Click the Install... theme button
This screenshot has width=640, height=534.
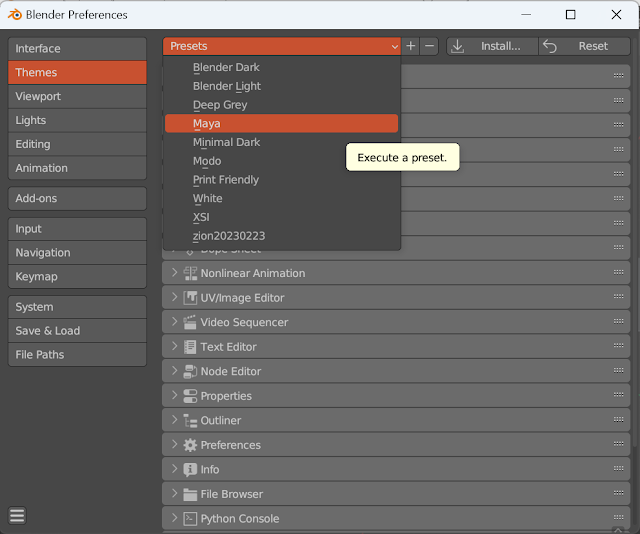[492, 46]
